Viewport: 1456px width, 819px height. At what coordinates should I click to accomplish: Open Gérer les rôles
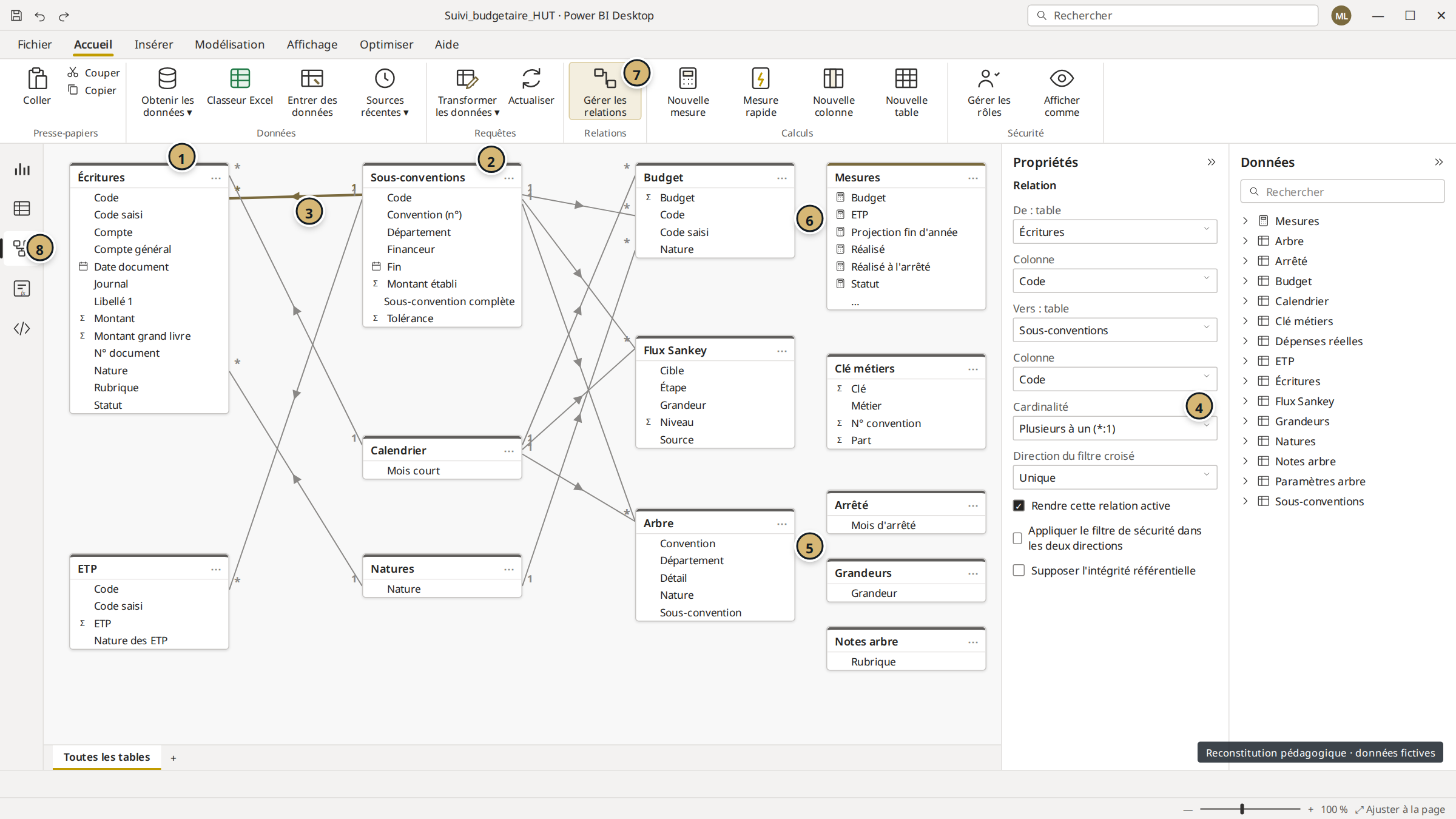(x=989, y=92)
